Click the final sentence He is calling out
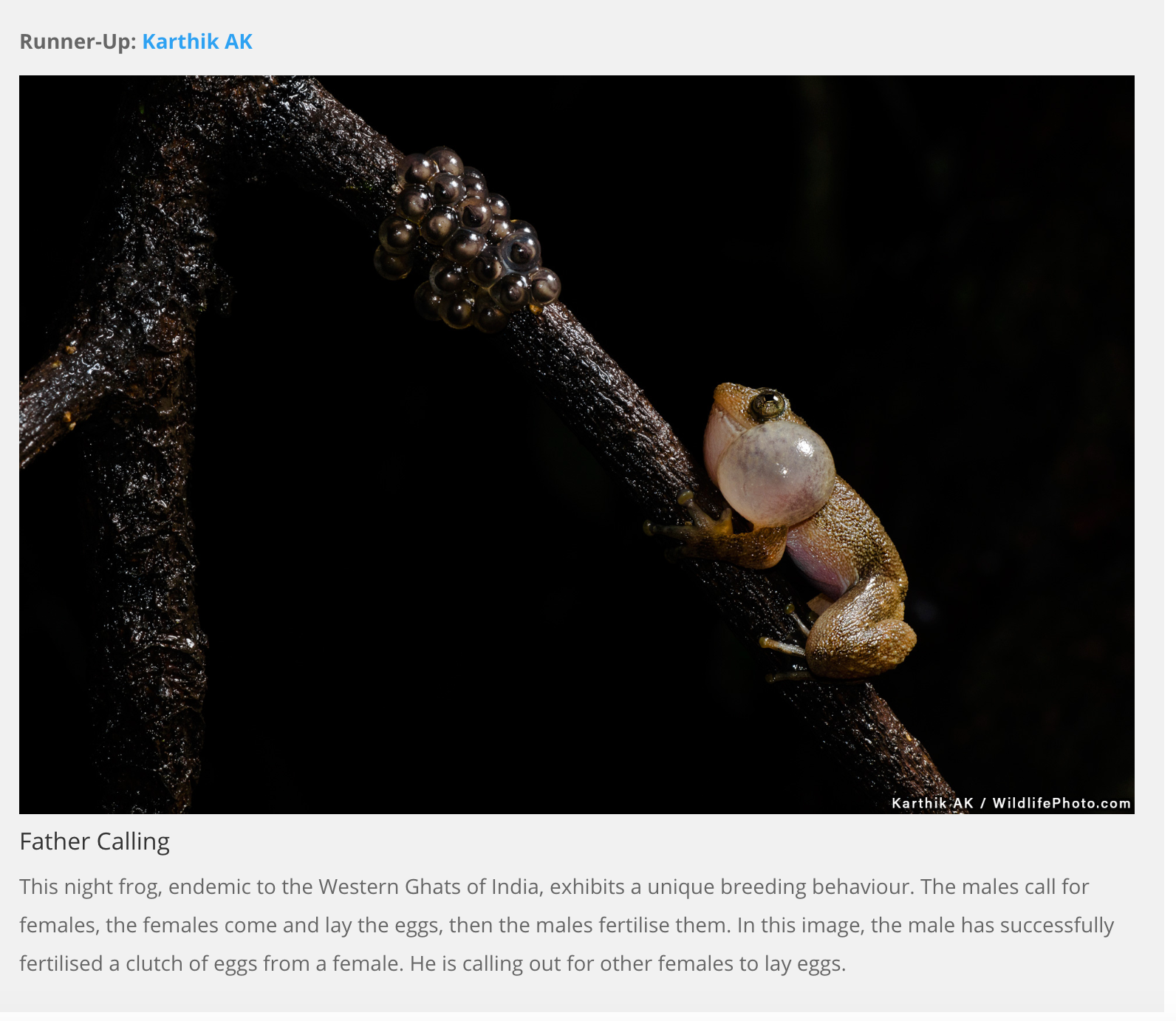Image resolution: width=1176 pixels, height=1021 pixels. 628,963
